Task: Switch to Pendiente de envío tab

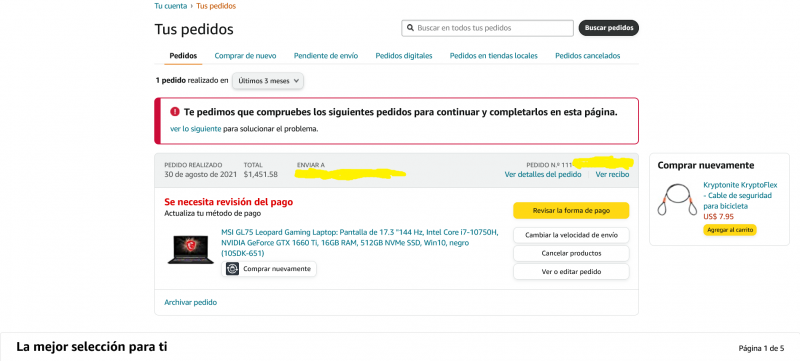Action: pyautogui.click(x=326, y=56)
